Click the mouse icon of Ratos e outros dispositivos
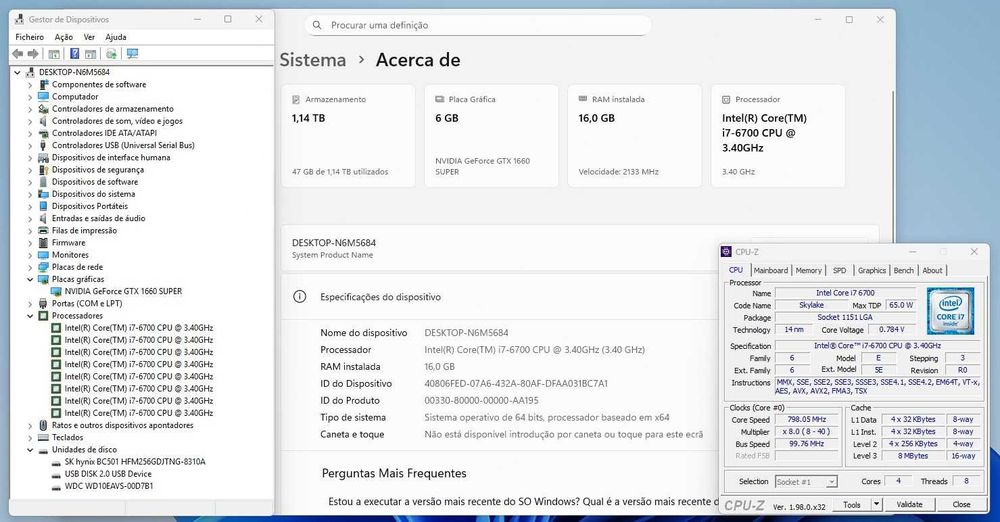1000x522 pixels. pyautogui.click(x=43, y=425)
